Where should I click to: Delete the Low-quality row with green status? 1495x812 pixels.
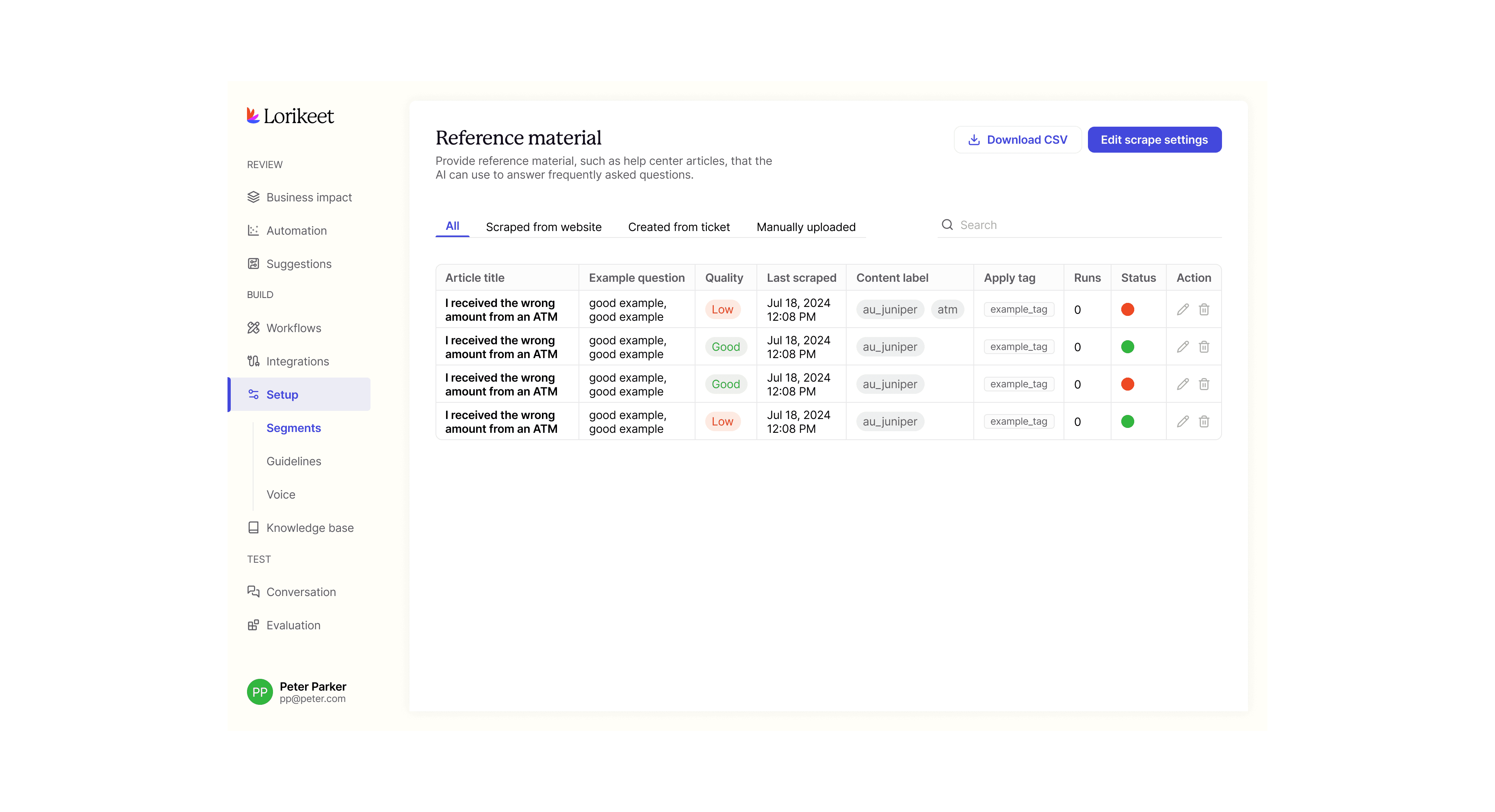pyautogui.click(x=1204, y=422)
